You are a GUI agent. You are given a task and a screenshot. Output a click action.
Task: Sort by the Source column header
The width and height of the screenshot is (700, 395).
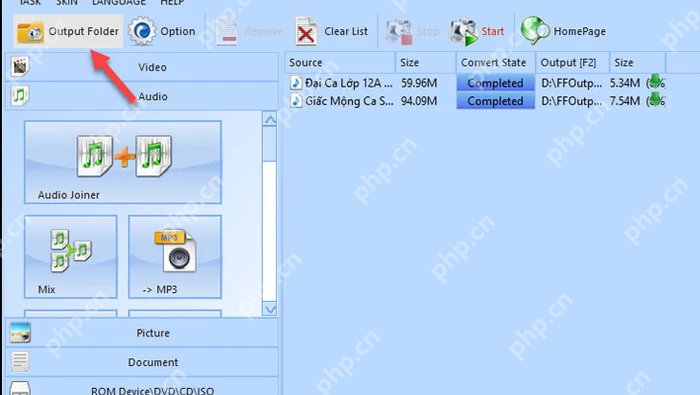tap(340, 62)
